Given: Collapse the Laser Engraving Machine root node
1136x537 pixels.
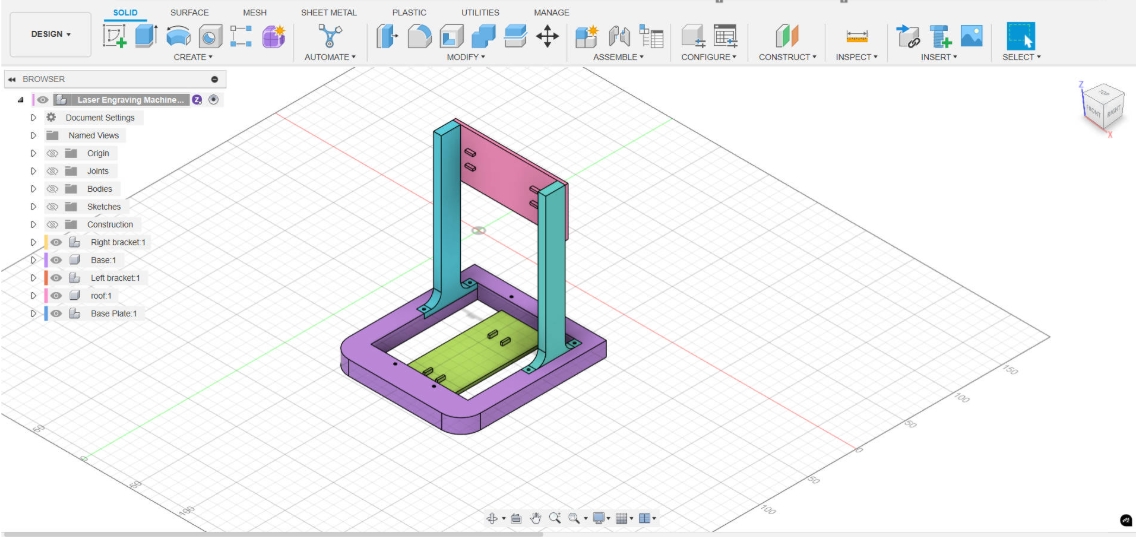Looking at the screenshot, I should click(x=20, y=100).
